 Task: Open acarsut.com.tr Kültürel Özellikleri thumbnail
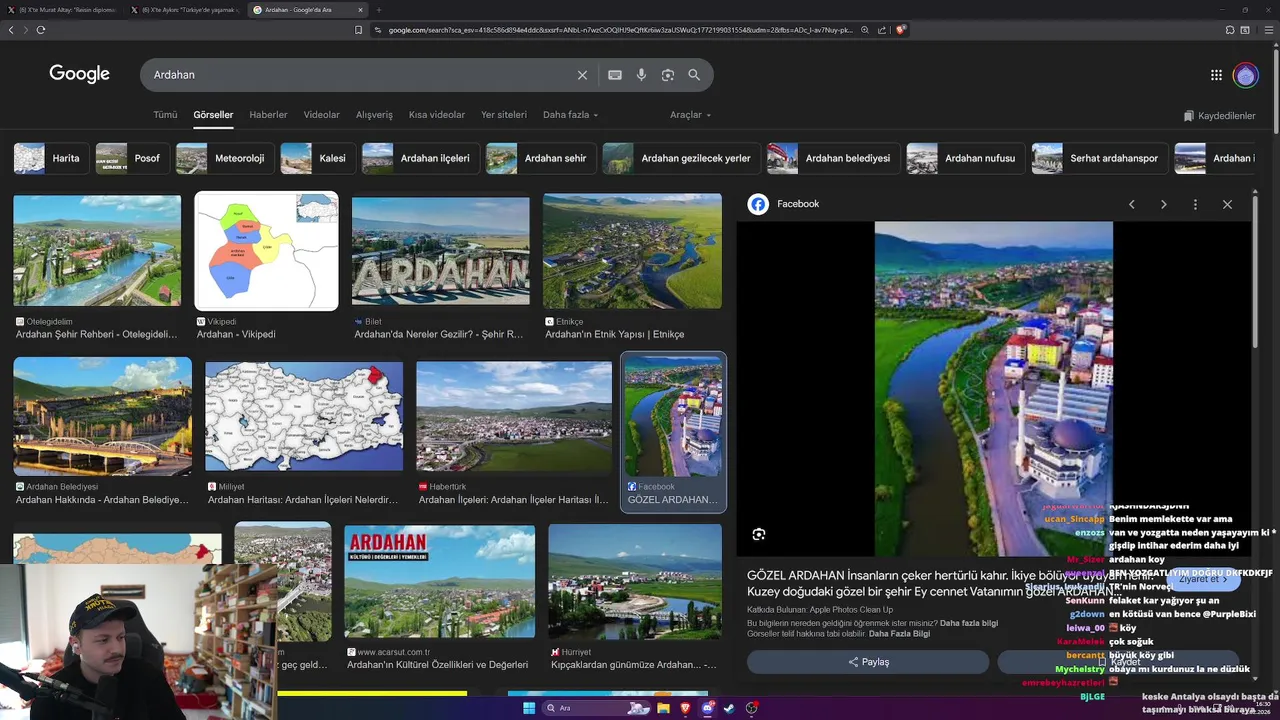(439, 582)
